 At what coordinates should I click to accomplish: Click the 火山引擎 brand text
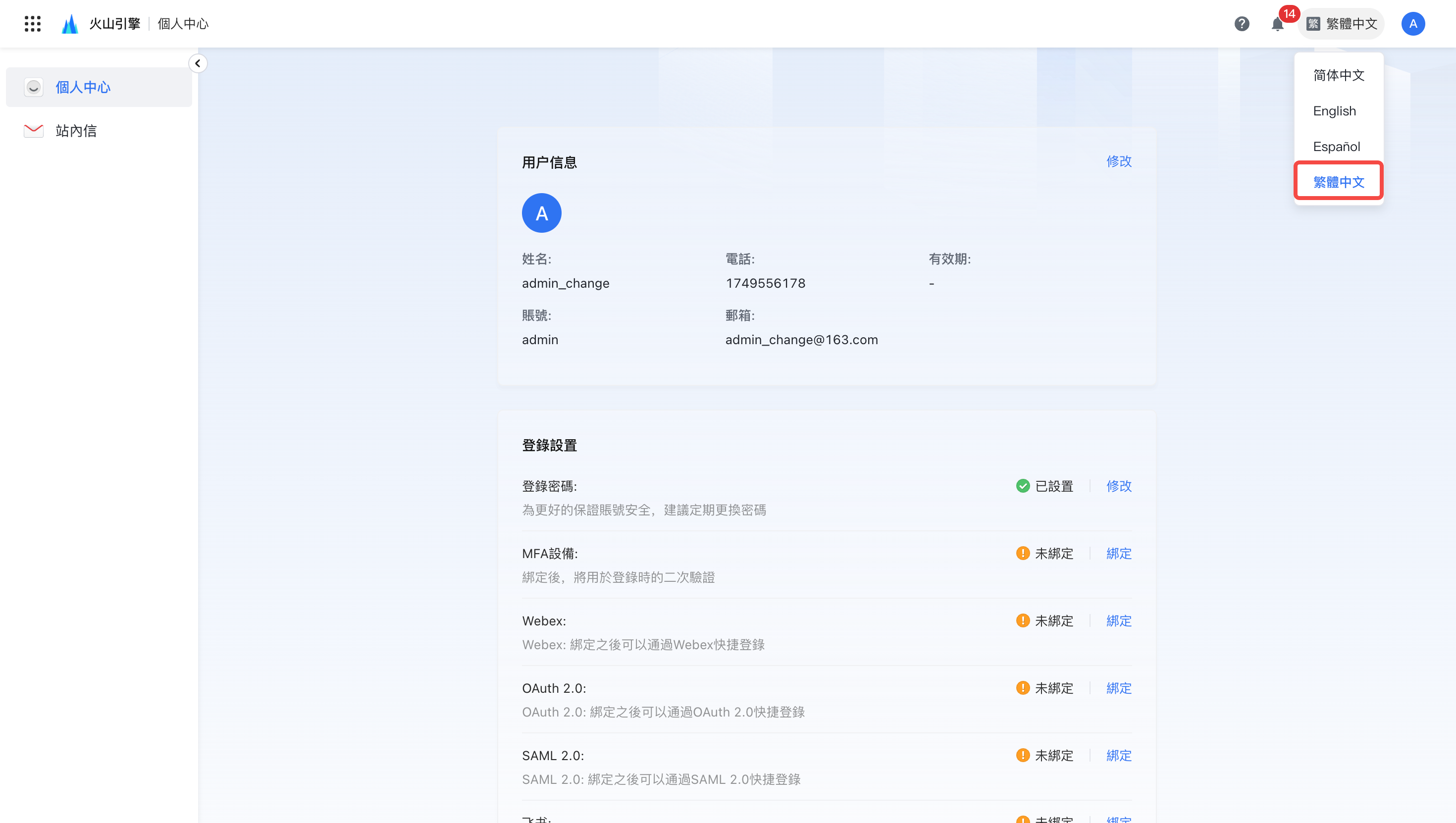point(115,24)
